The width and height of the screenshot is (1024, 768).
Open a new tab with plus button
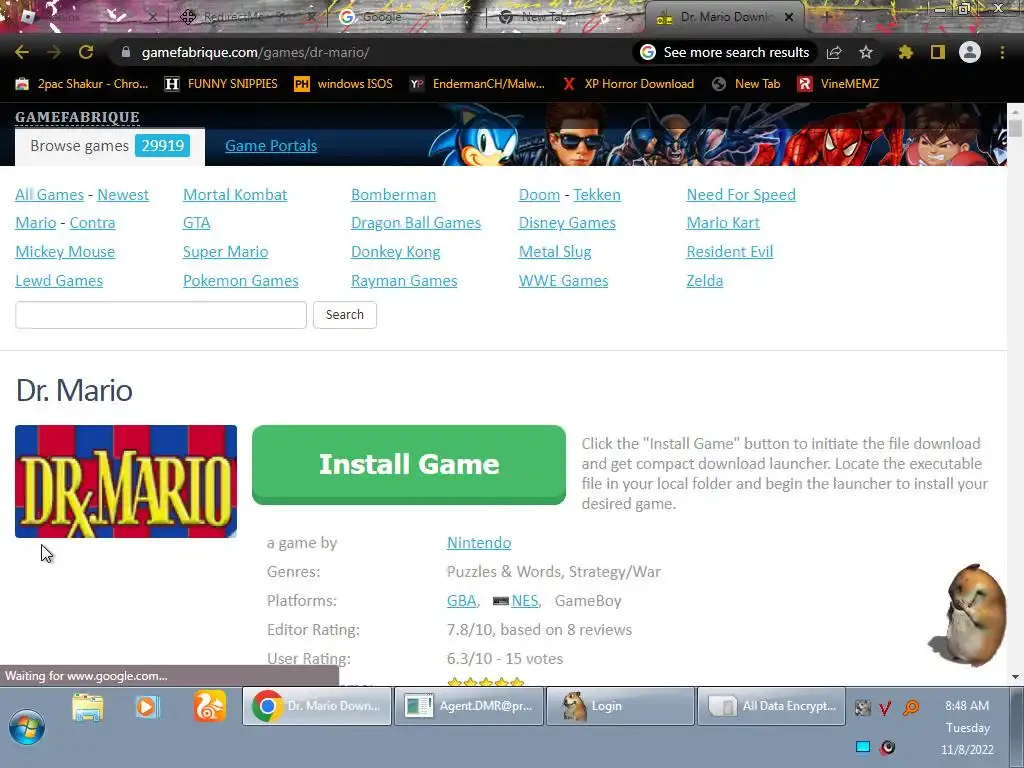[x=826, y=17]
